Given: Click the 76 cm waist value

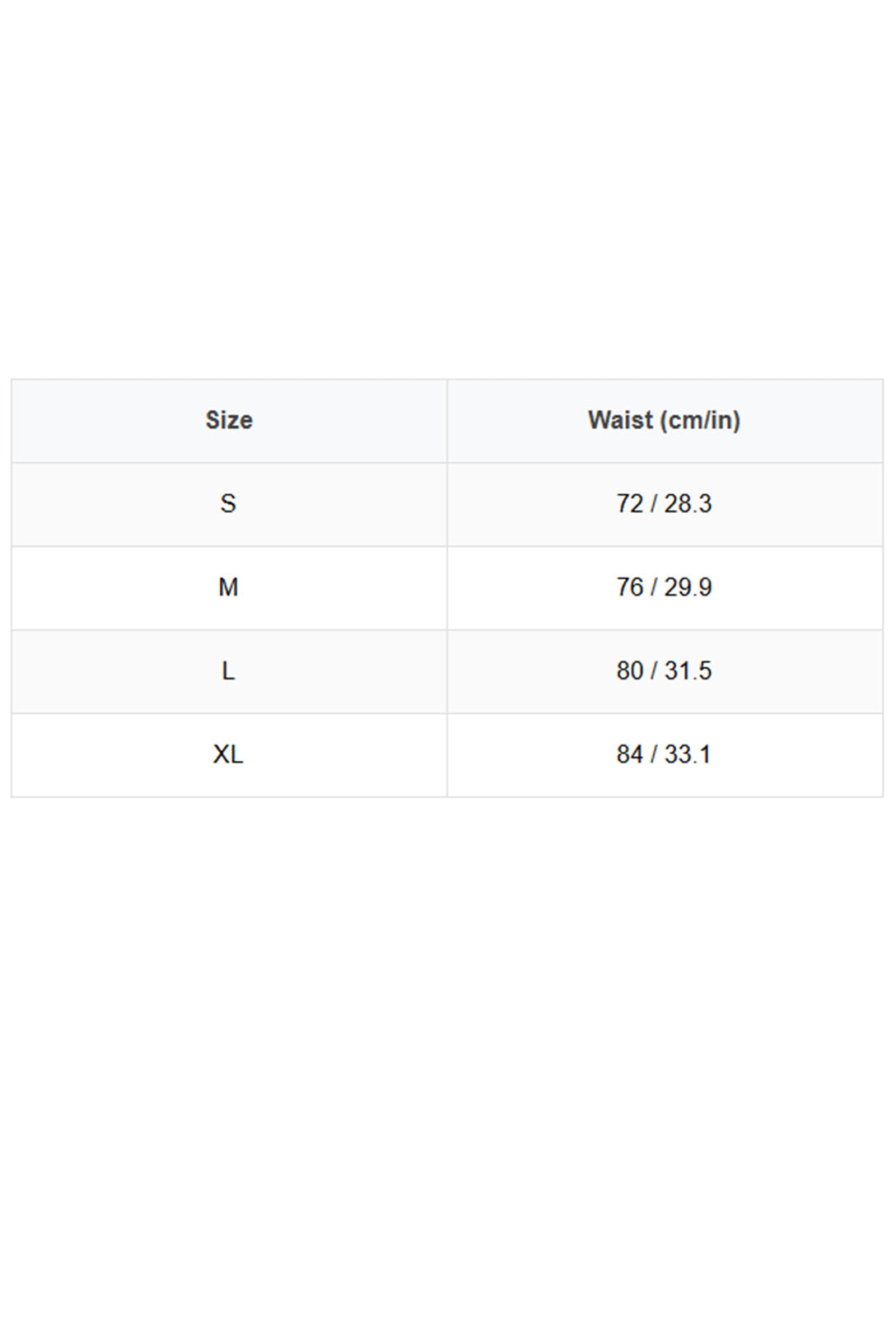Looking at the screenshot, I should coord(630,587).
